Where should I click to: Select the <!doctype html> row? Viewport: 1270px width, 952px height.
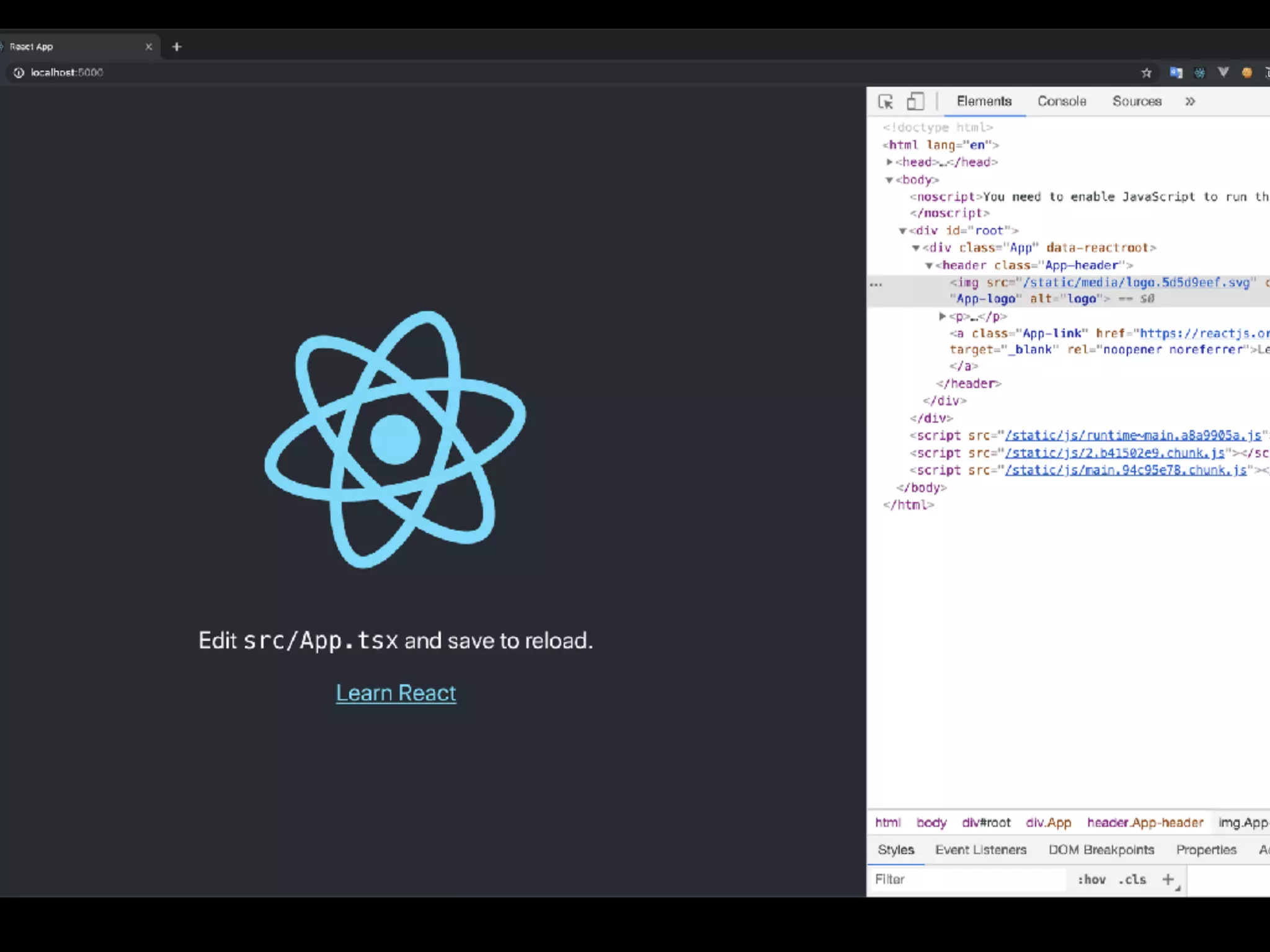click(938, 127)
